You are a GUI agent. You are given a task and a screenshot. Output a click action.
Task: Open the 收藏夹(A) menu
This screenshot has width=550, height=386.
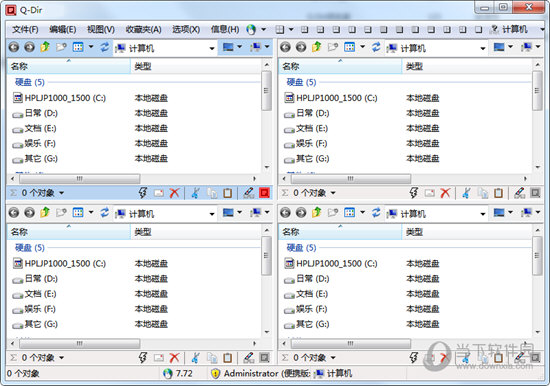click(x=143, y=29)
